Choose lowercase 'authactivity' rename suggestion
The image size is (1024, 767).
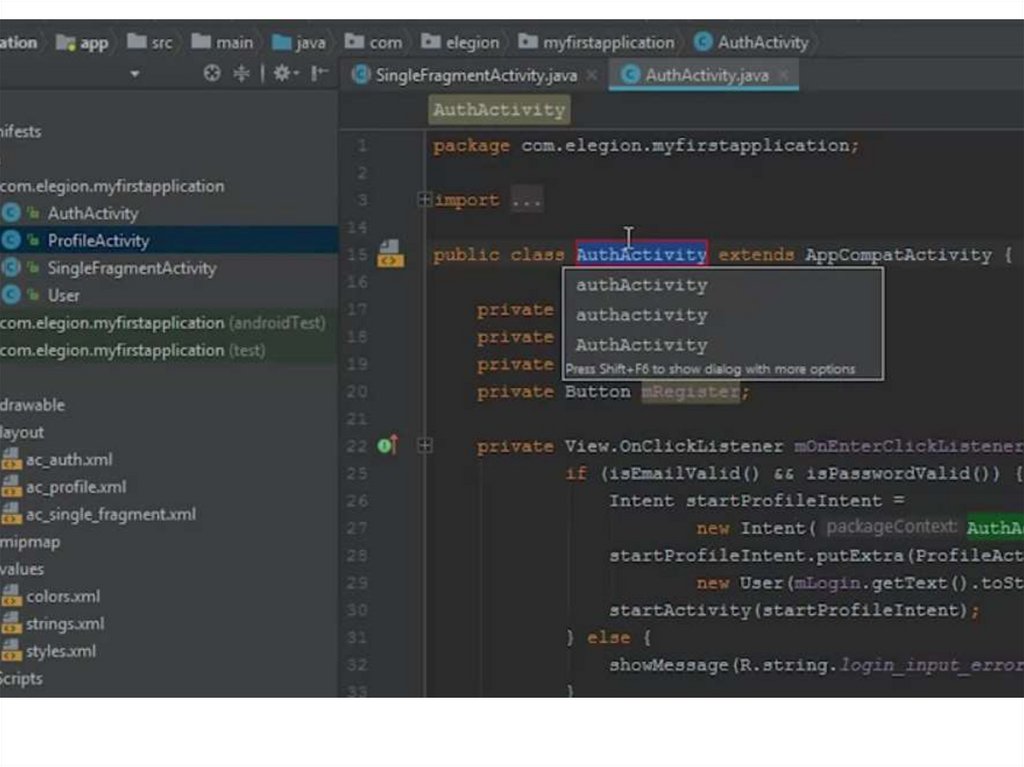tap(641, 315)
